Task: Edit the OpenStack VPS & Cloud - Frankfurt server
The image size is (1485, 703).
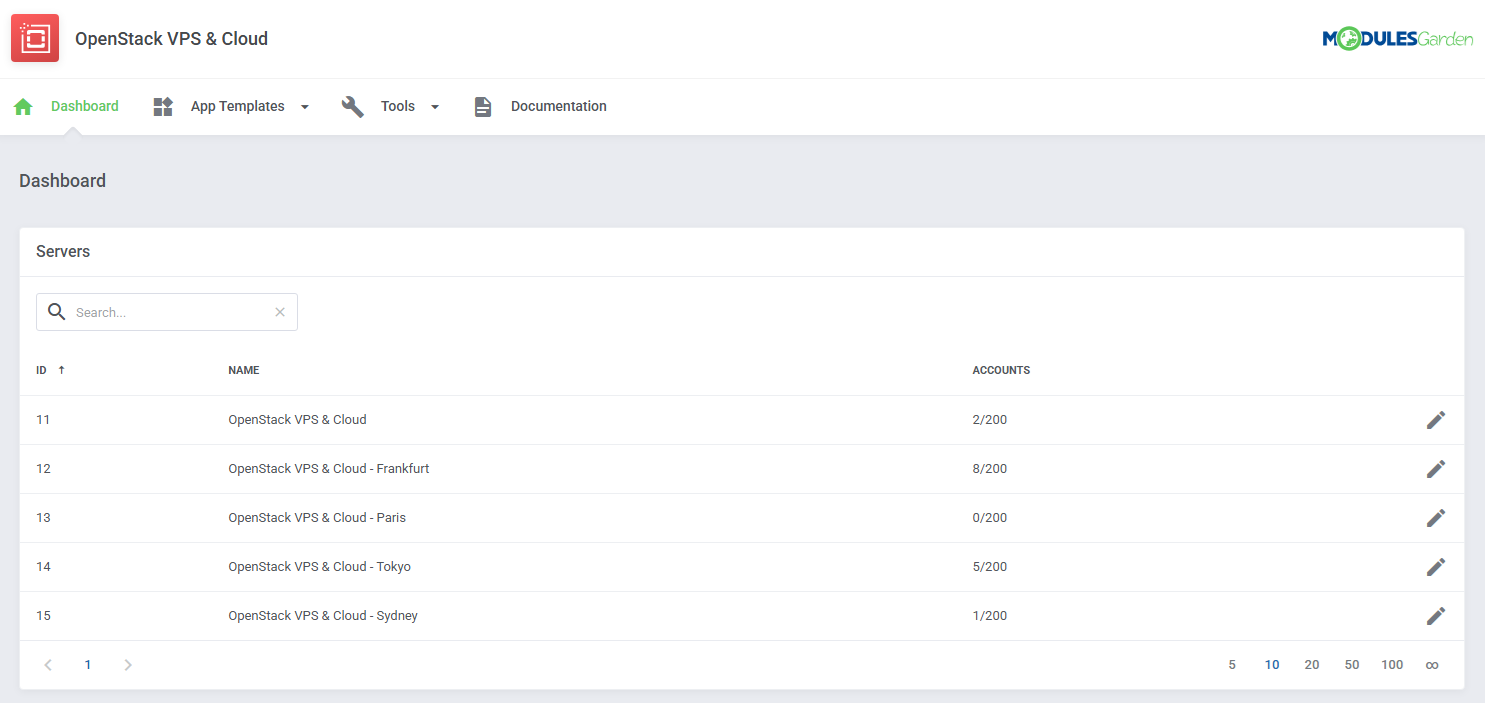Action: [1436, 468]
